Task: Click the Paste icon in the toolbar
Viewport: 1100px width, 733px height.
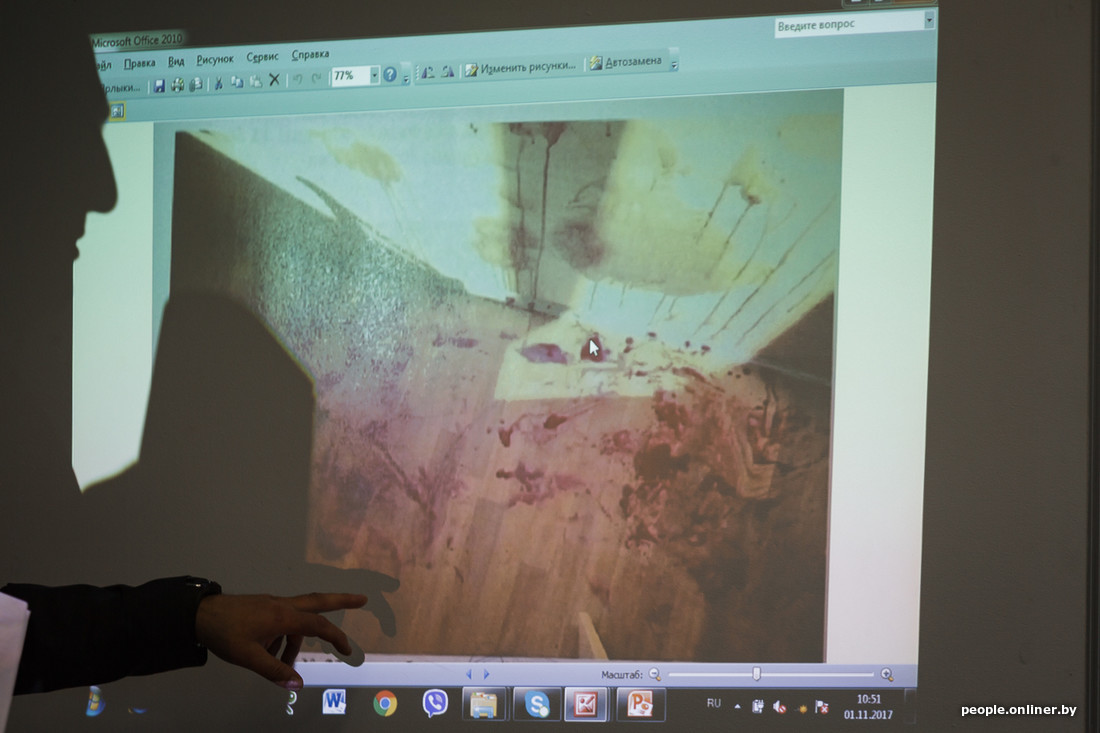Action: (x=256, y=81)
